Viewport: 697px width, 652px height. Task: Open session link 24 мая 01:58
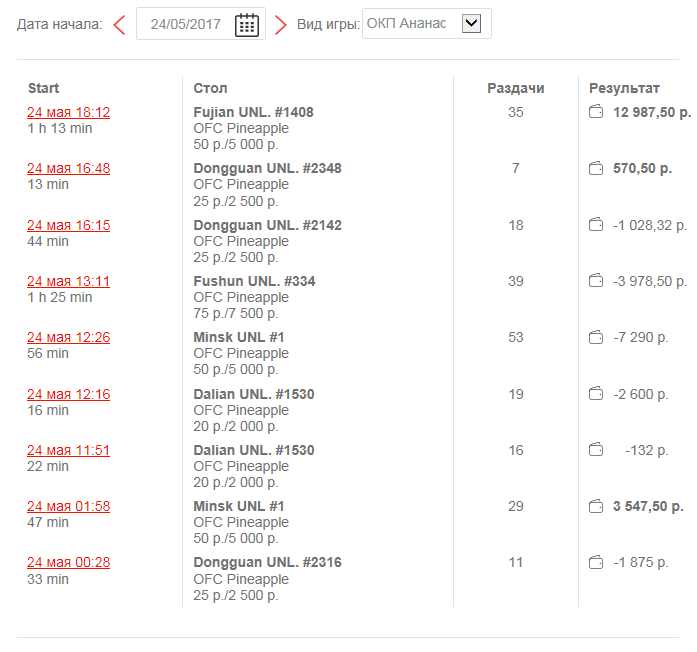pos(68,506)
